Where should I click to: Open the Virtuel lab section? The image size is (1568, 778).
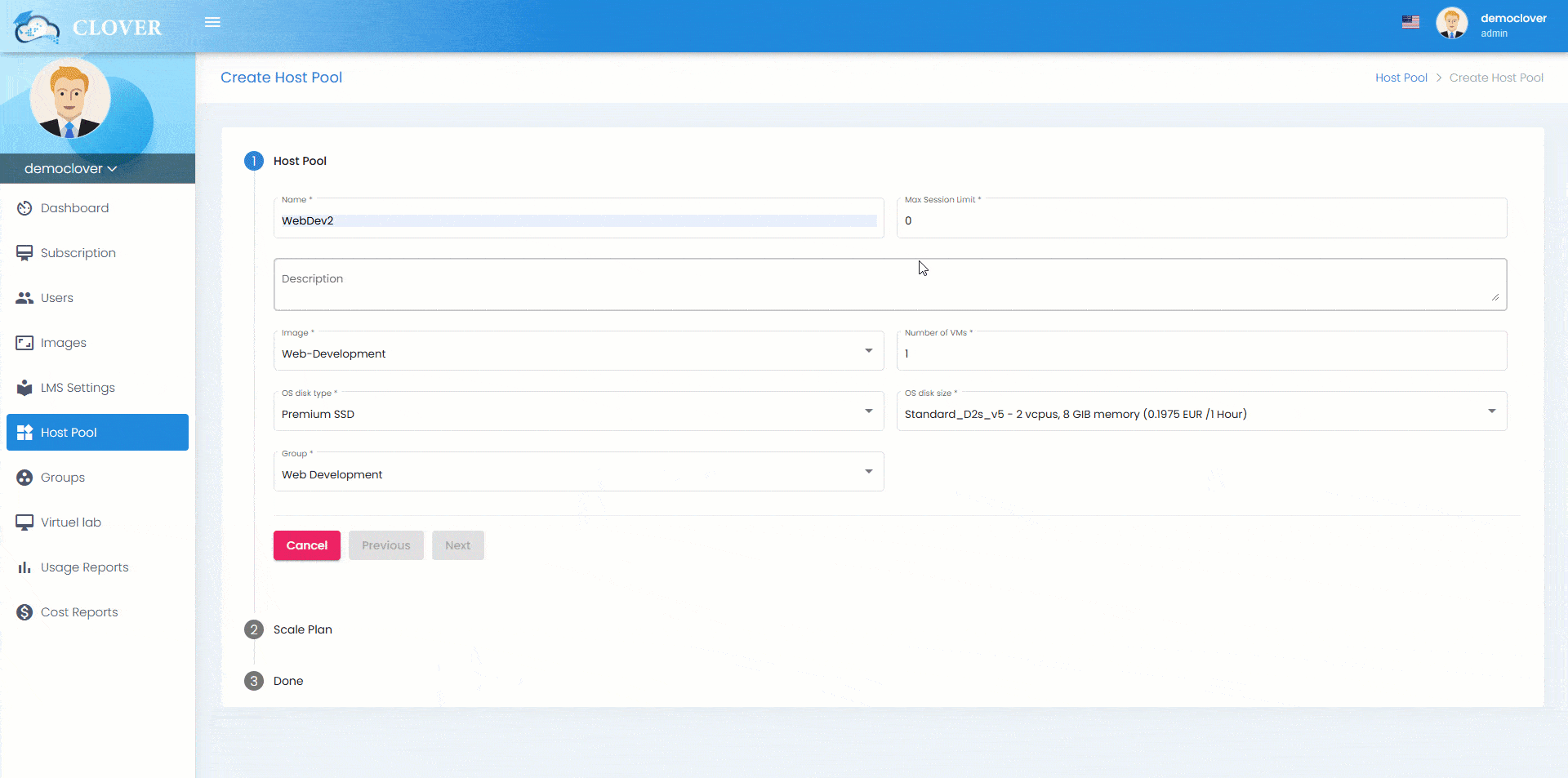71,522
